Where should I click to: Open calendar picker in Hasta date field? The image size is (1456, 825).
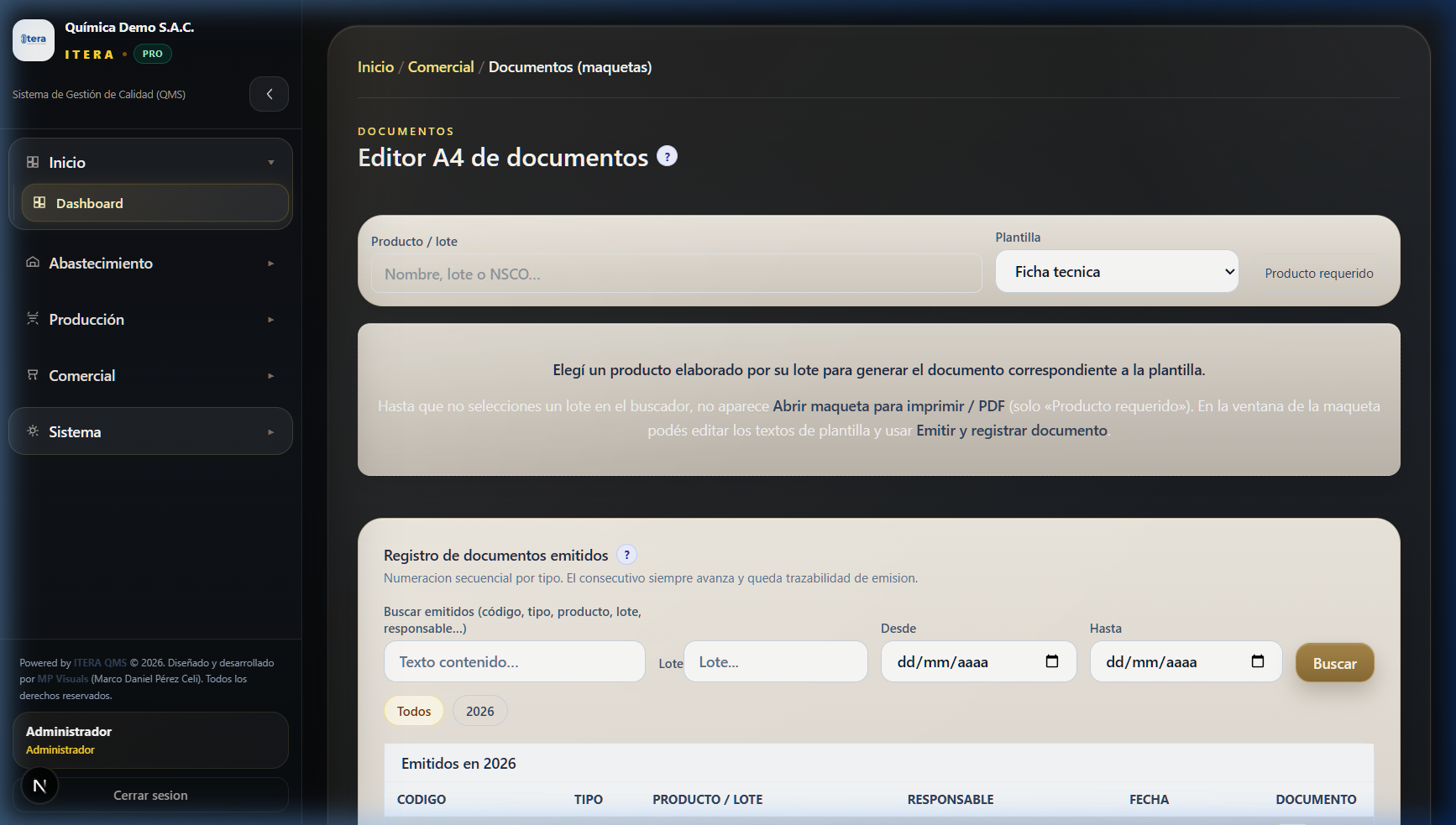(x=1258, y=661)
